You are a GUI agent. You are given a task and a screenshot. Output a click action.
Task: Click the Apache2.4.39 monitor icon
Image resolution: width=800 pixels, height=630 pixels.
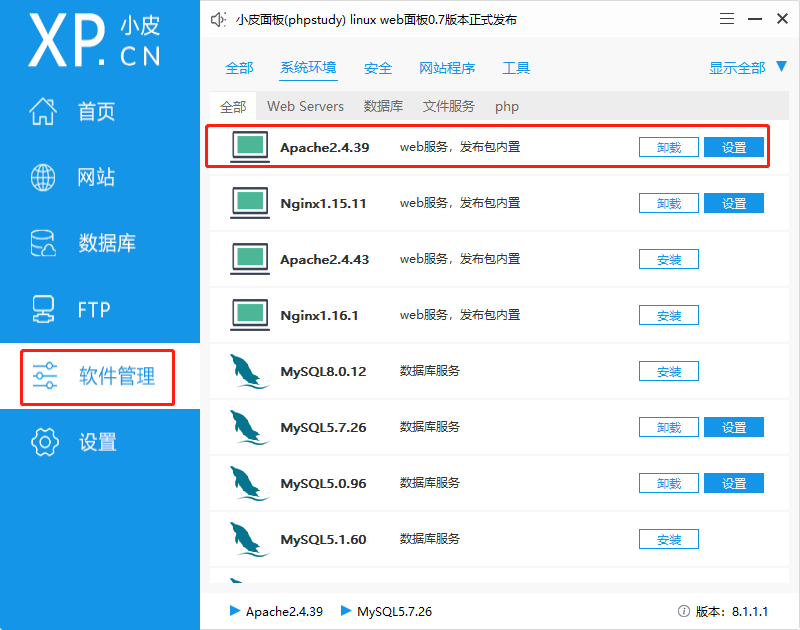250,147
